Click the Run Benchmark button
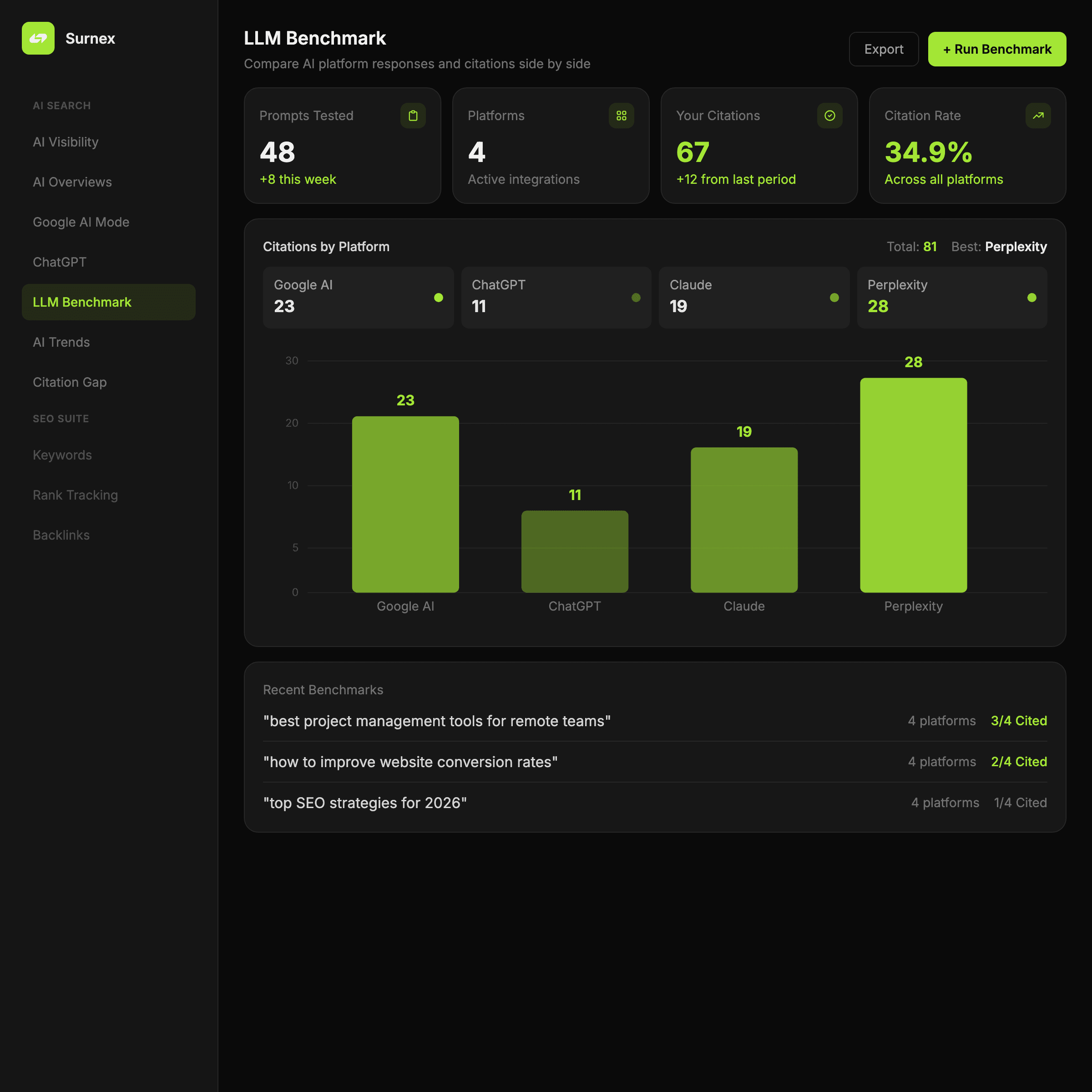Viewport: 1092px width, 1092px height. point(996,49)
